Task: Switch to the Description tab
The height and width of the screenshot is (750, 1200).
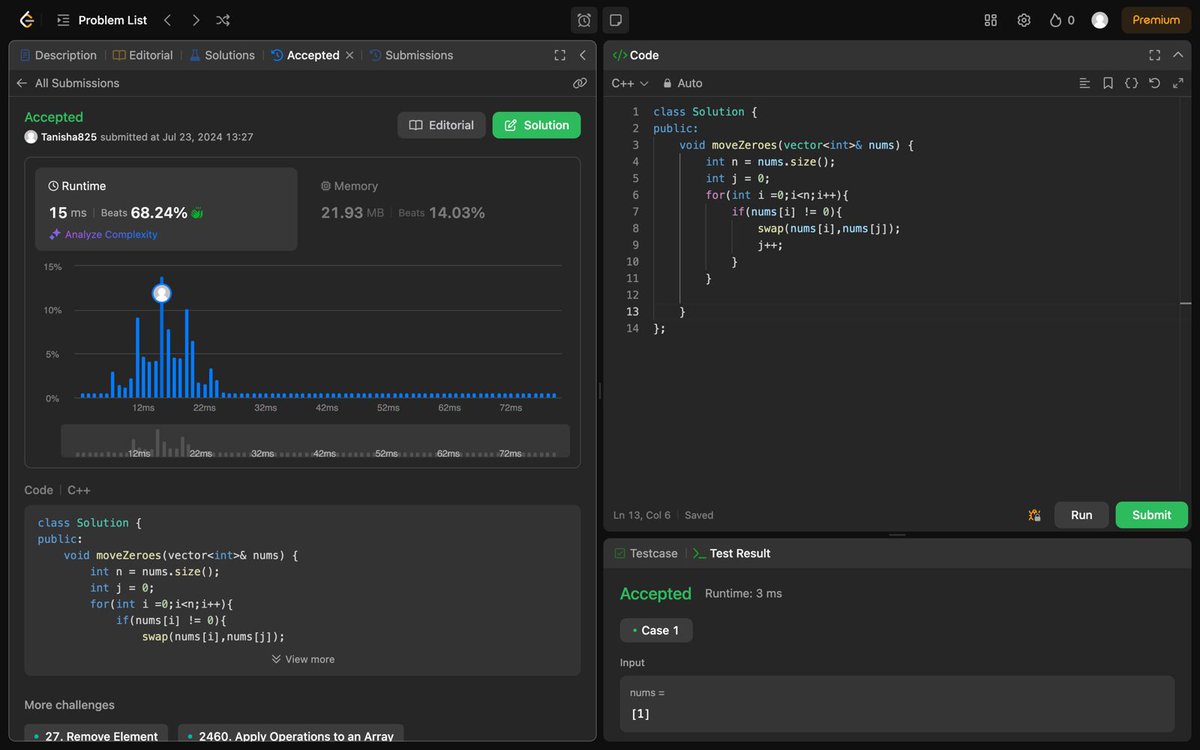Action: (x=58, y=55)
